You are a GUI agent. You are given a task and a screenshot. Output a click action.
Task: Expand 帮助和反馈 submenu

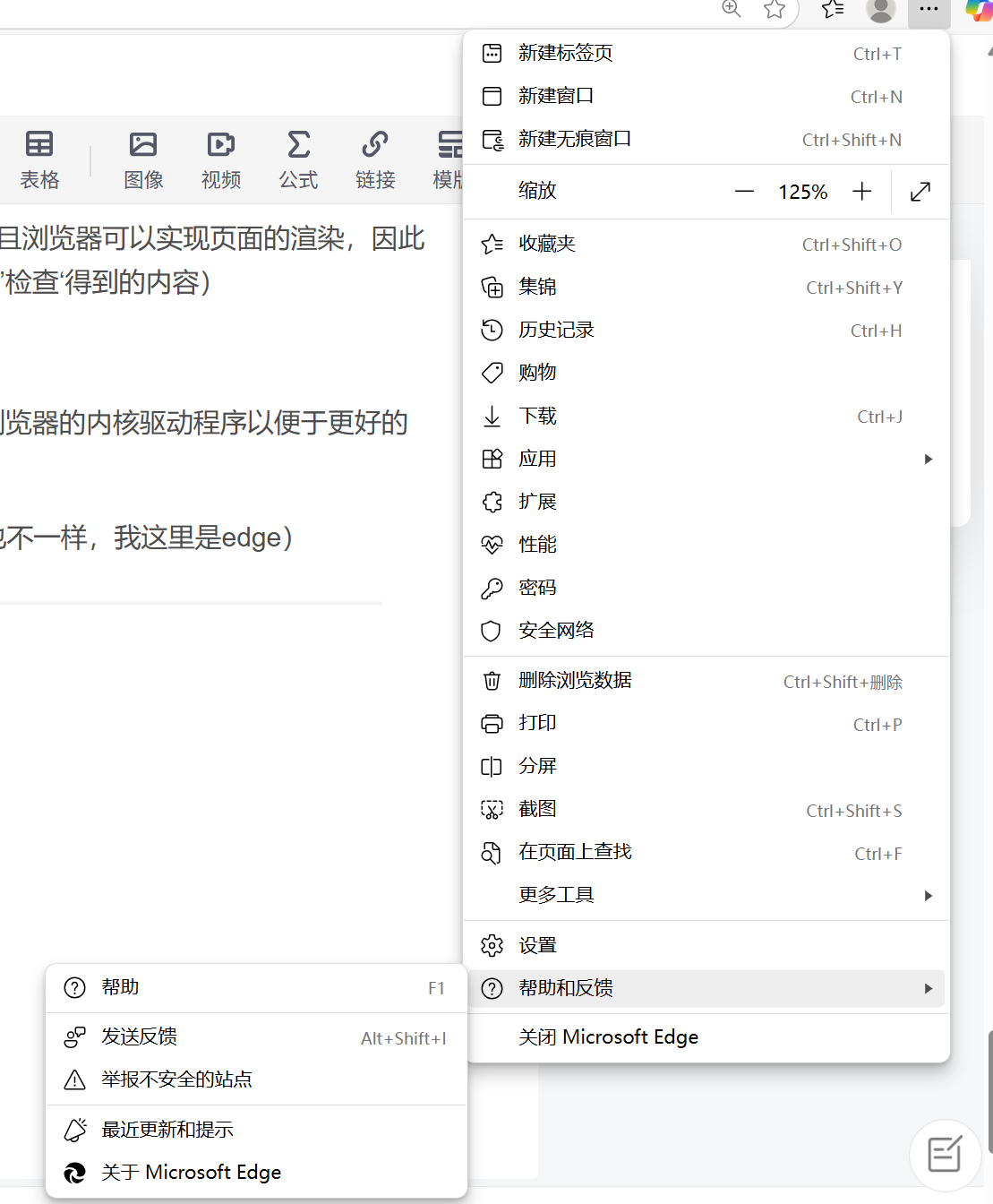(706, 989)
